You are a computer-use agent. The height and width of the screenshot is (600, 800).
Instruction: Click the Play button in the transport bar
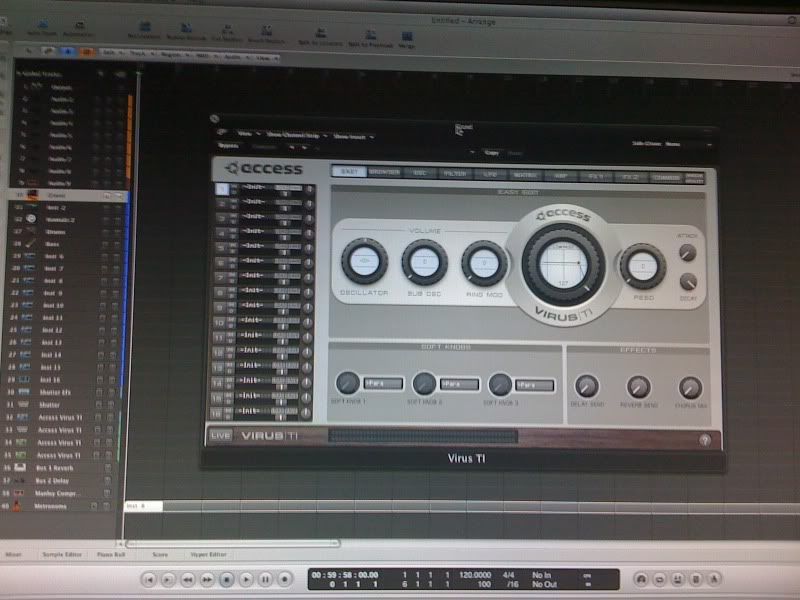tap(244, 579)
